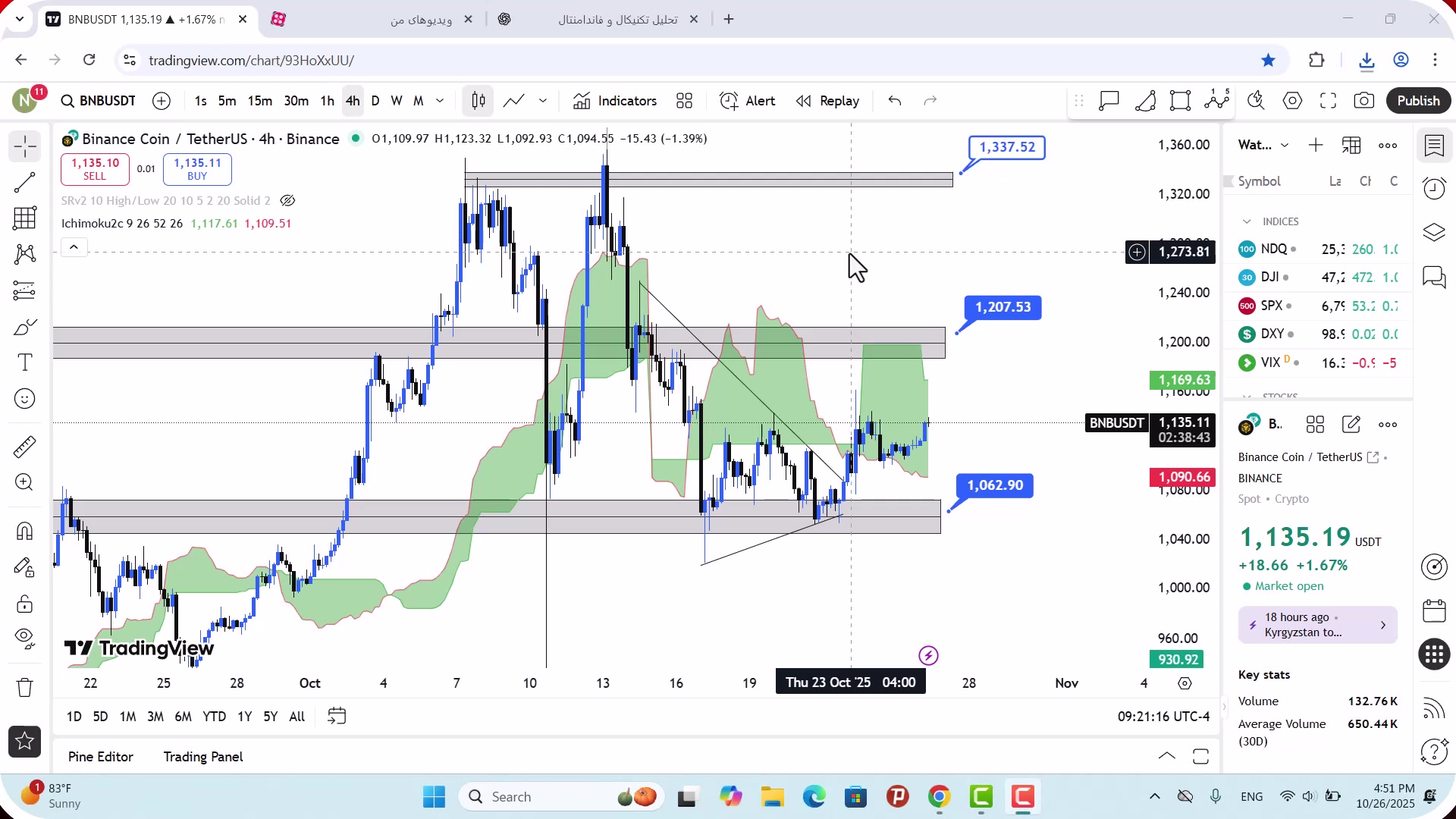The height and width of the screenshot is (819, 1456).
Task: Open the candlestick chart type selector
Action: pyautogui.click(x=479, y=101)
